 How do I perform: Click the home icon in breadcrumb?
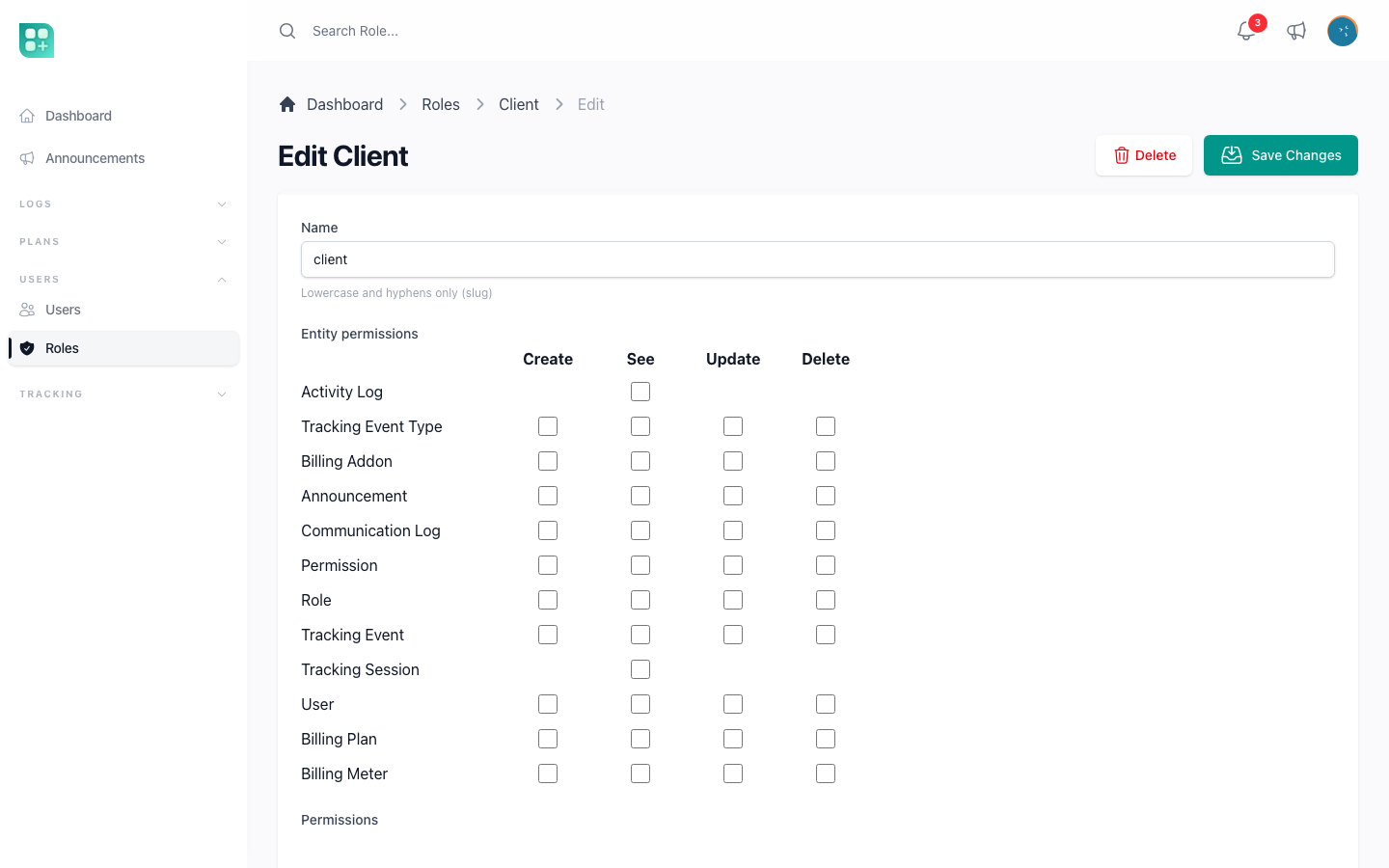(287, 104)
